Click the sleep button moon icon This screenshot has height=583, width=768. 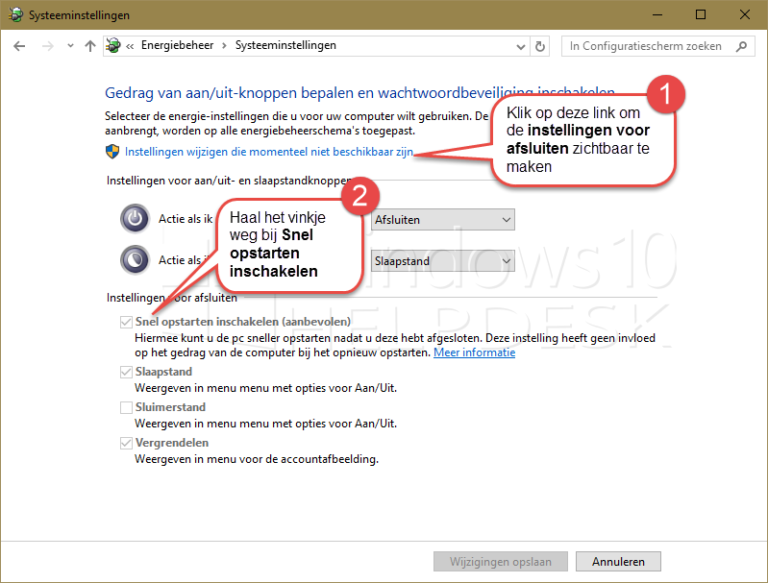tap(135, 260)
